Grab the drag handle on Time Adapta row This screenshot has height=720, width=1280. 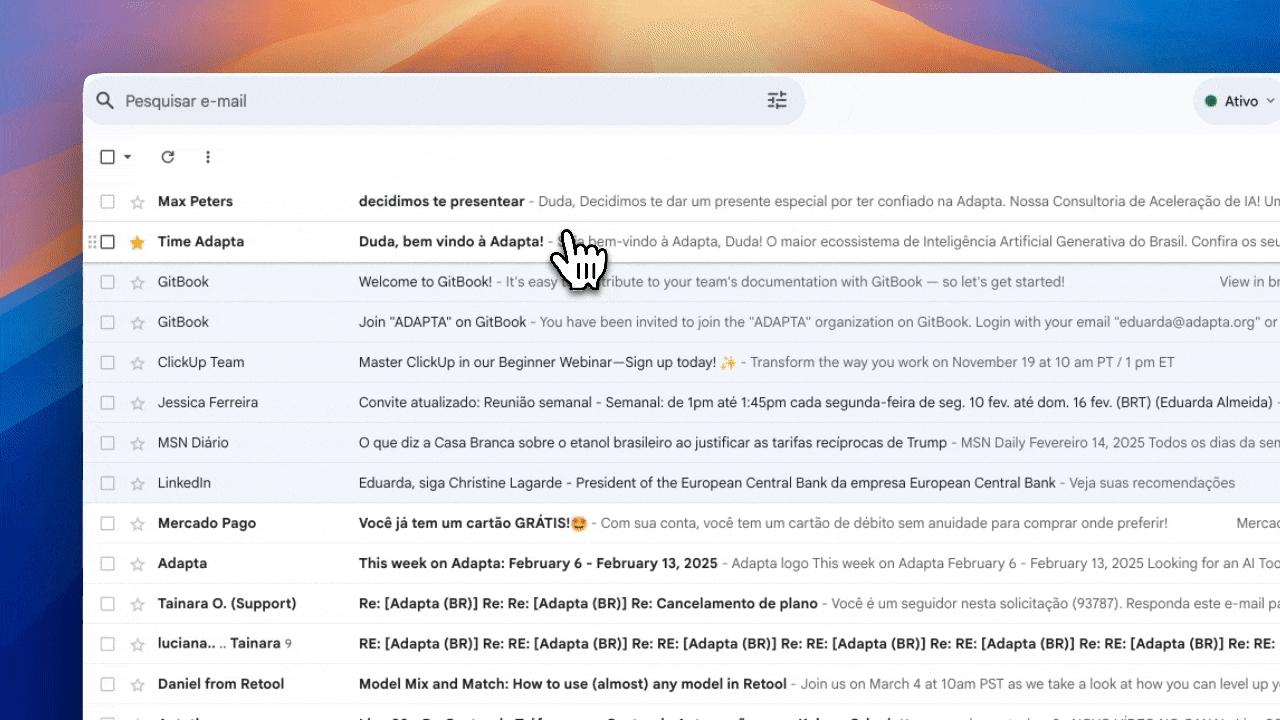93,242
